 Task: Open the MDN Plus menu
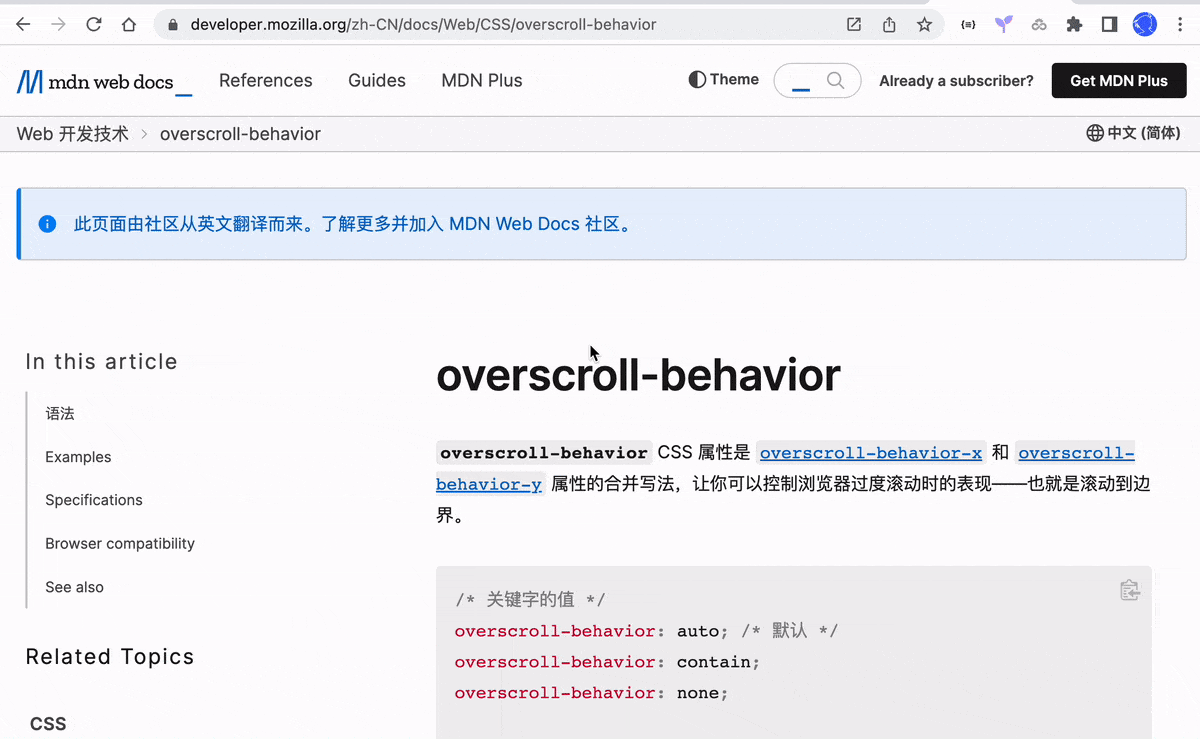[x=482, y=81]
